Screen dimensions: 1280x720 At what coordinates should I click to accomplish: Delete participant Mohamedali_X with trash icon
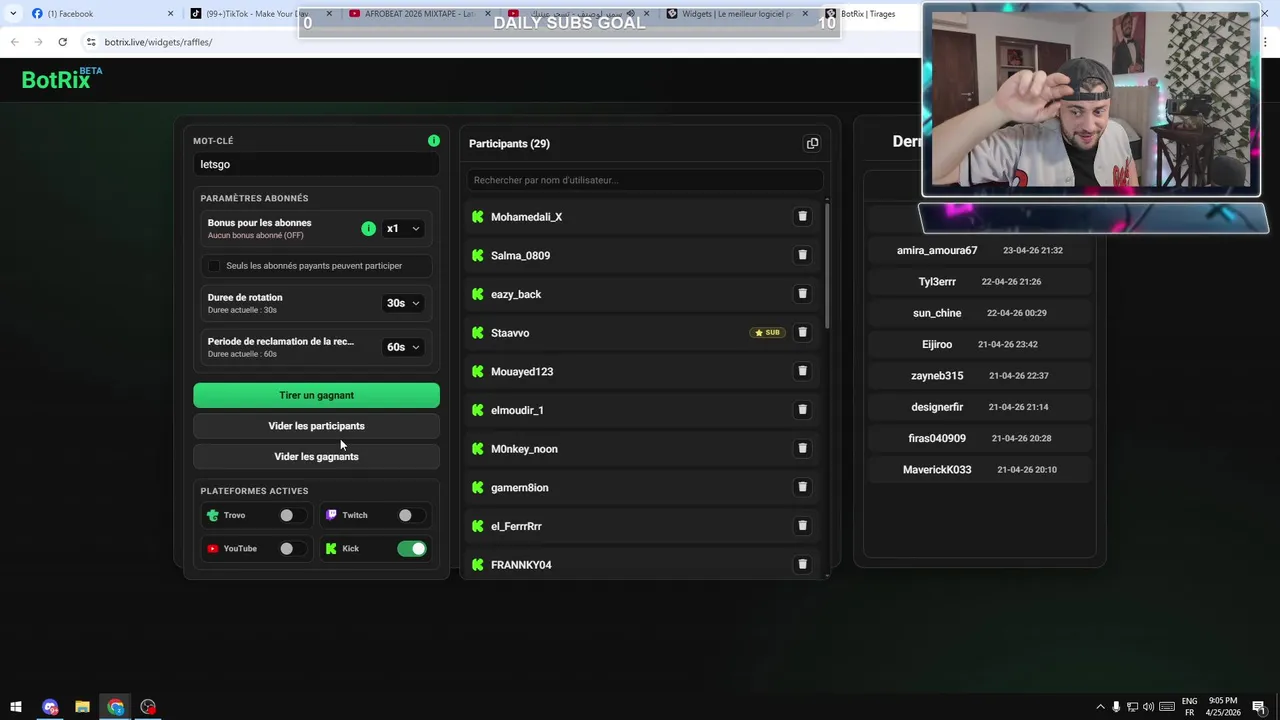pyautogui.click(x=802, y=216)
